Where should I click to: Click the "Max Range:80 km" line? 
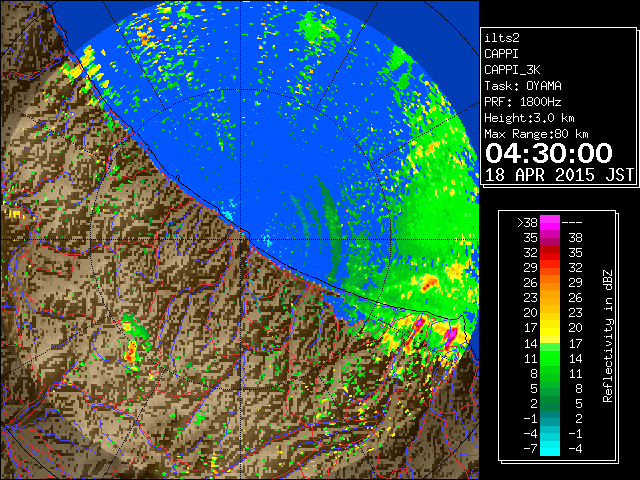point(536,134)
